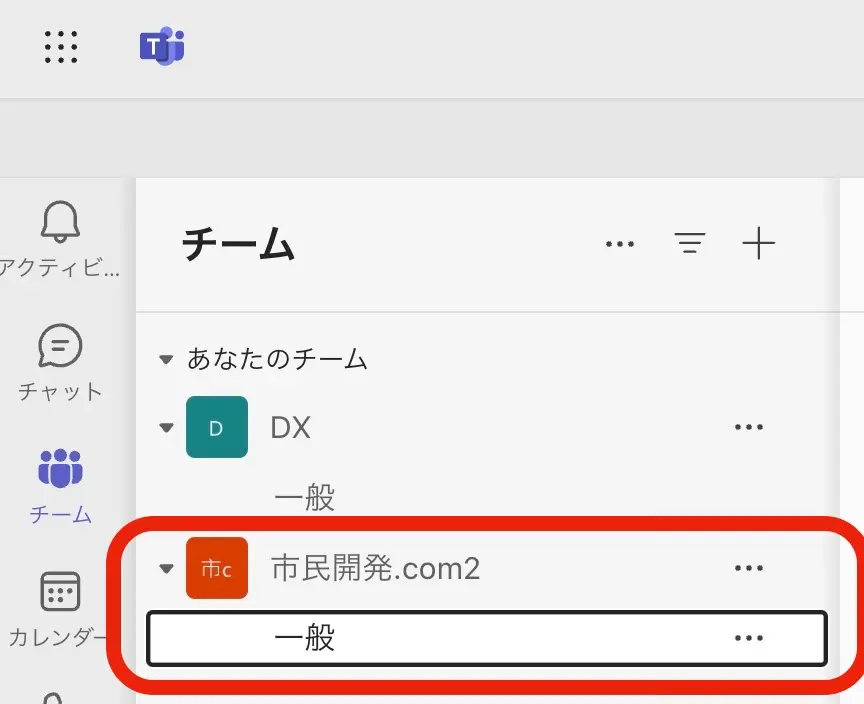Open the 一般 channel under DX
Screen dimensions: 864x704
(x=305, y=497)
